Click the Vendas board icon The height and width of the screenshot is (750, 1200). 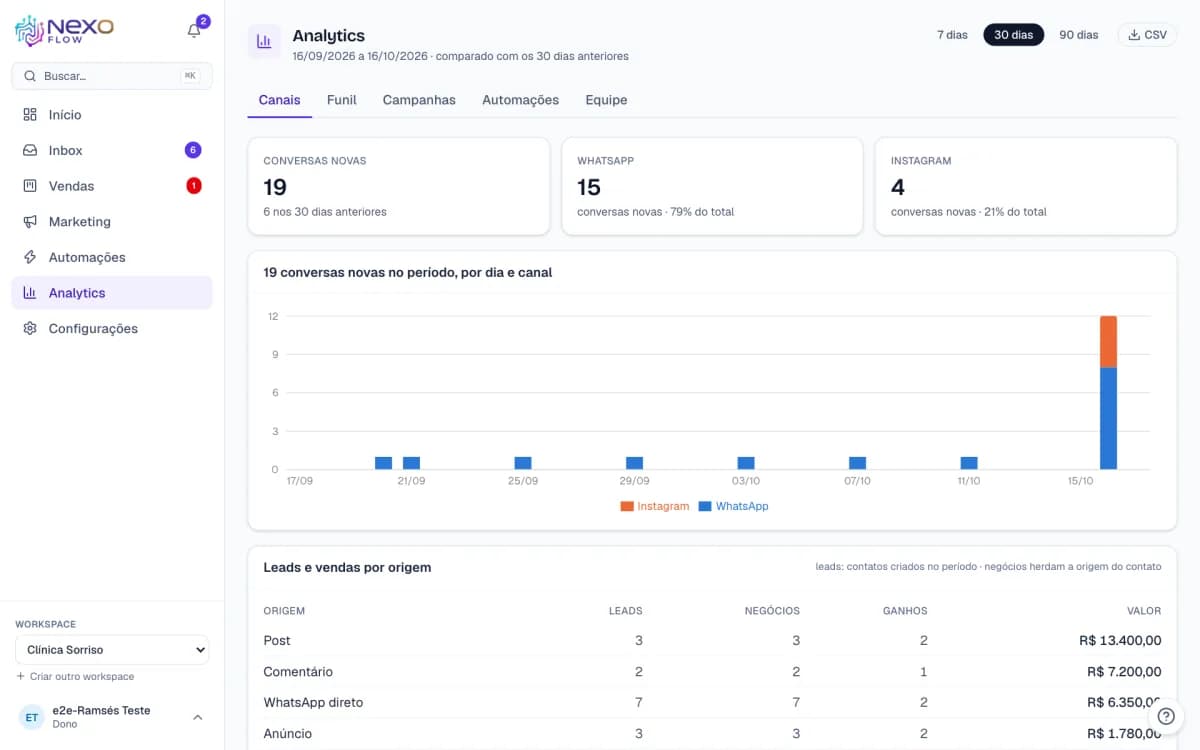tap(30, 186)
